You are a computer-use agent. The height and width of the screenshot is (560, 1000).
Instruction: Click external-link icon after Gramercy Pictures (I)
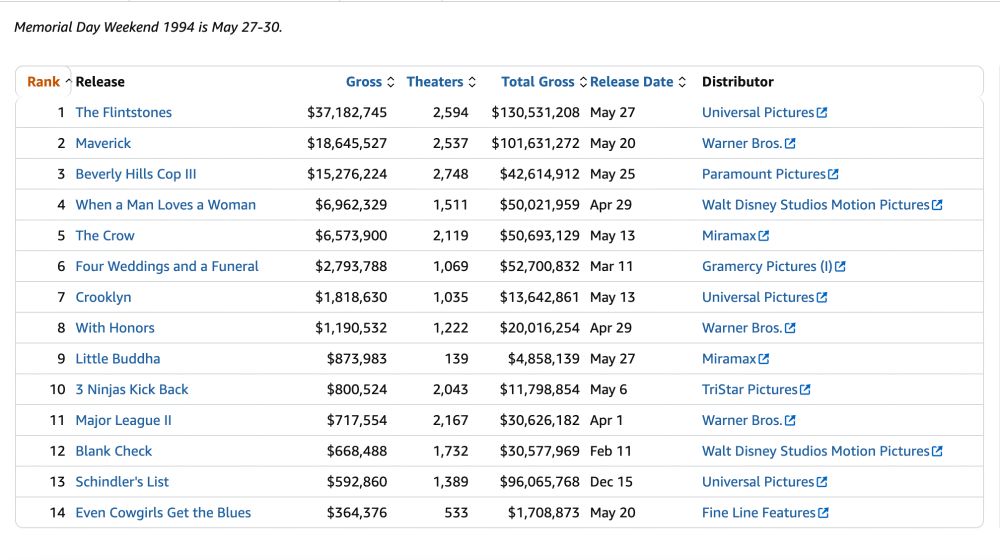click(840, 266)
